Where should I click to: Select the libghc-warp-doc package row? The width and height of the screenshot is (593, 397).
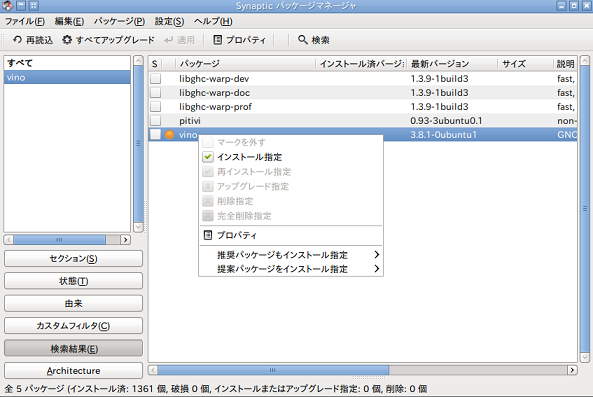363,93
